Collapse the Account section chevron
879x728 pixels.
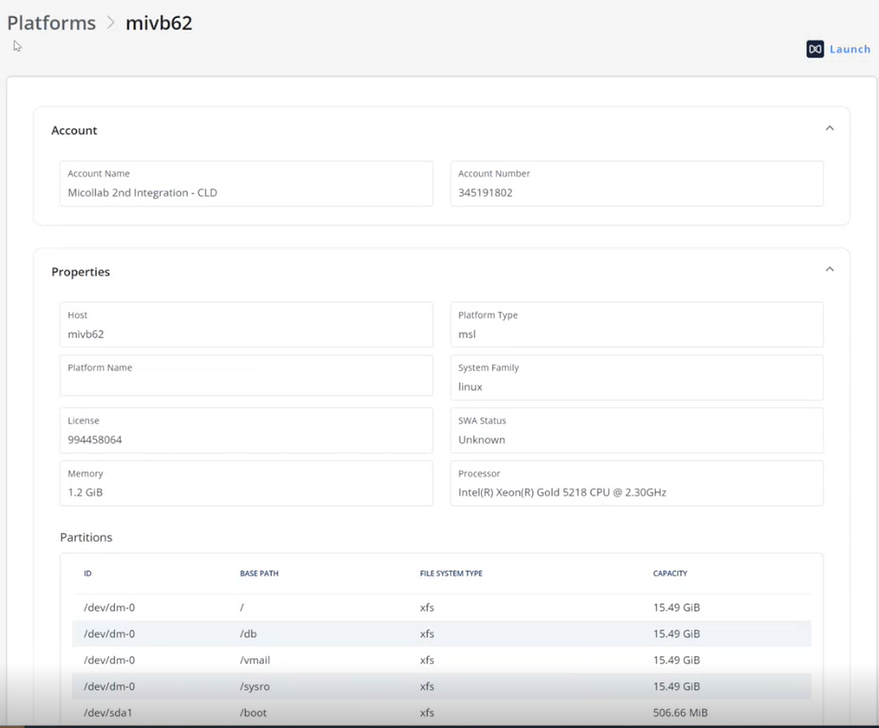point(830,128)
